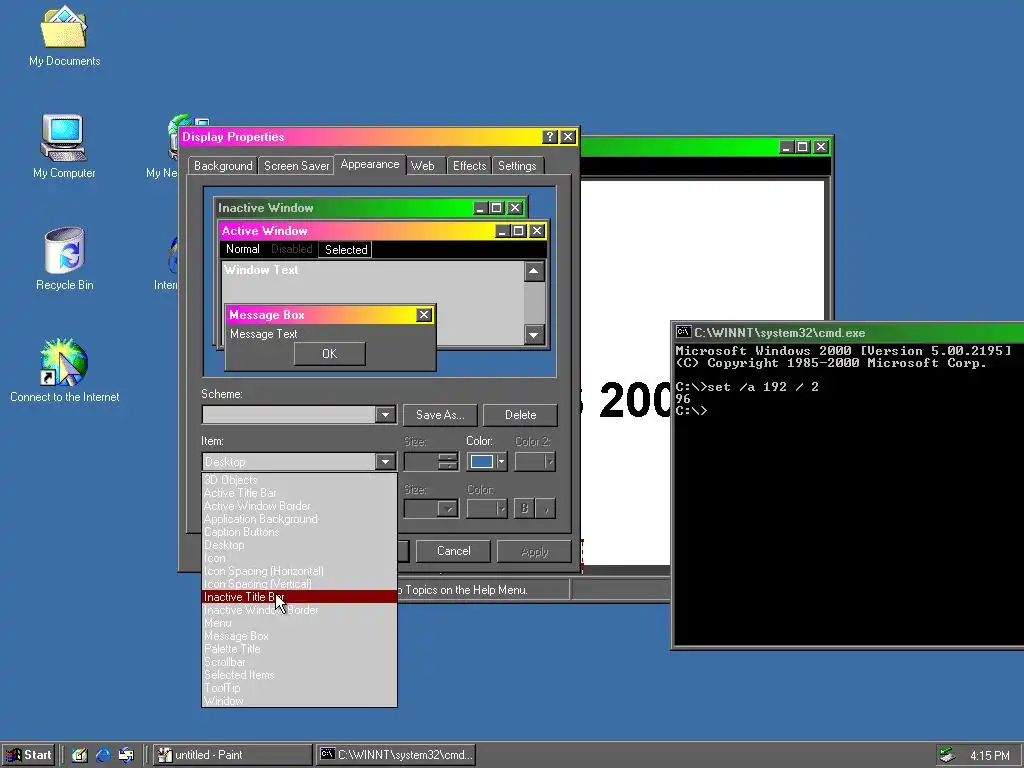Choose Palette Title from item list
The height and width of the screenshot is (768, 1024).
299,649
